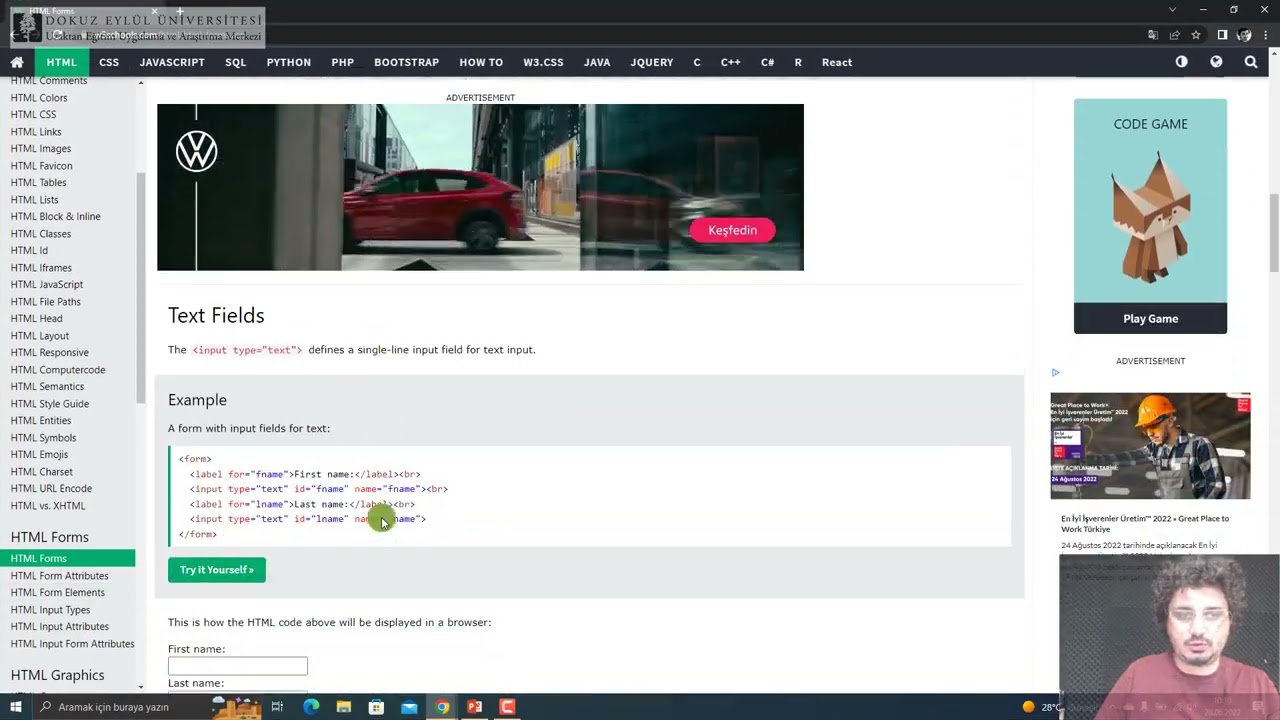The height and width of the screenshot is (720, 1280).
Task: Open HTML Semantics in the sidebar
Action: (x=47, y=387)
